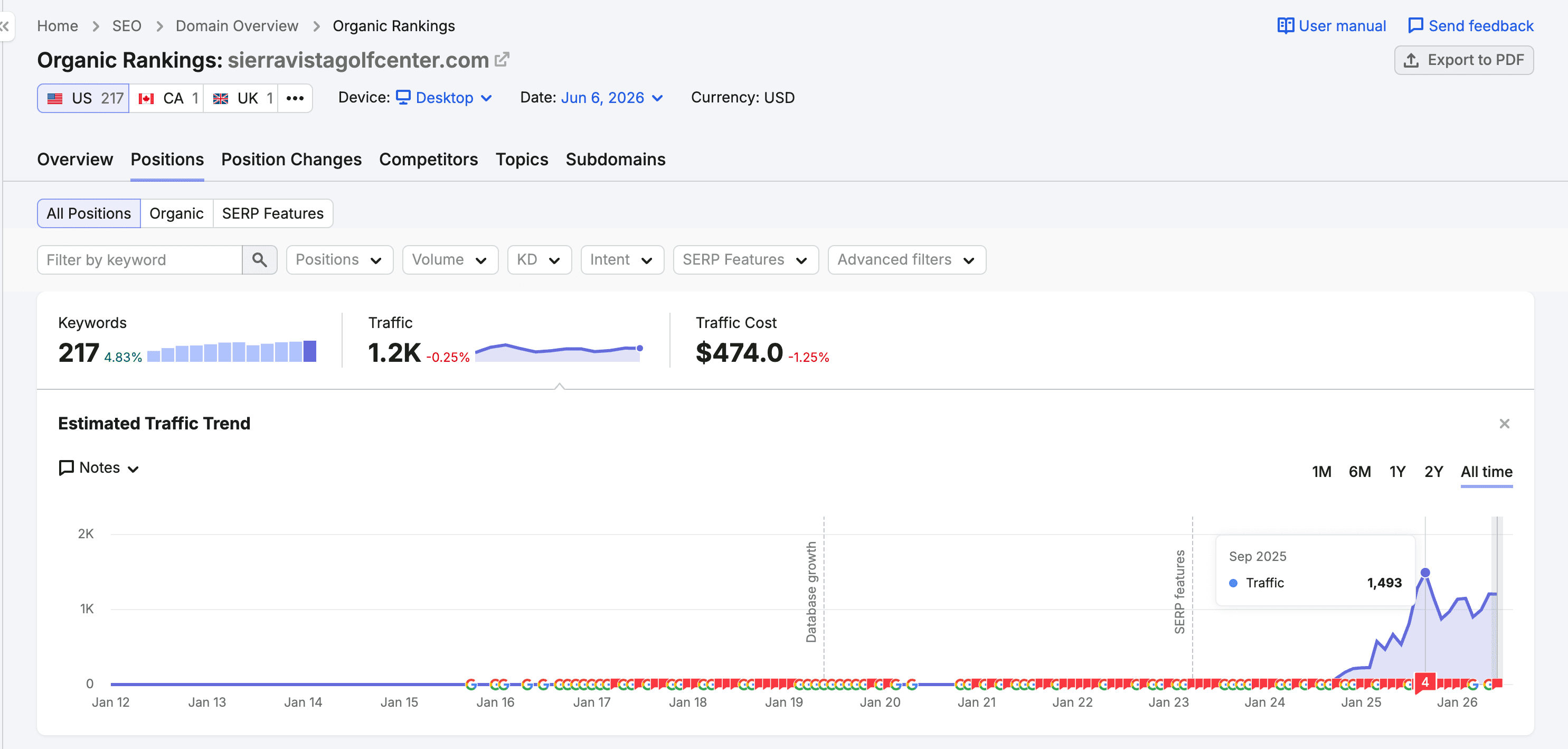This screenshot has height=749, width=1568.
Task: Click the Traffic sparkline chart
Action: (x=559, y=352)
